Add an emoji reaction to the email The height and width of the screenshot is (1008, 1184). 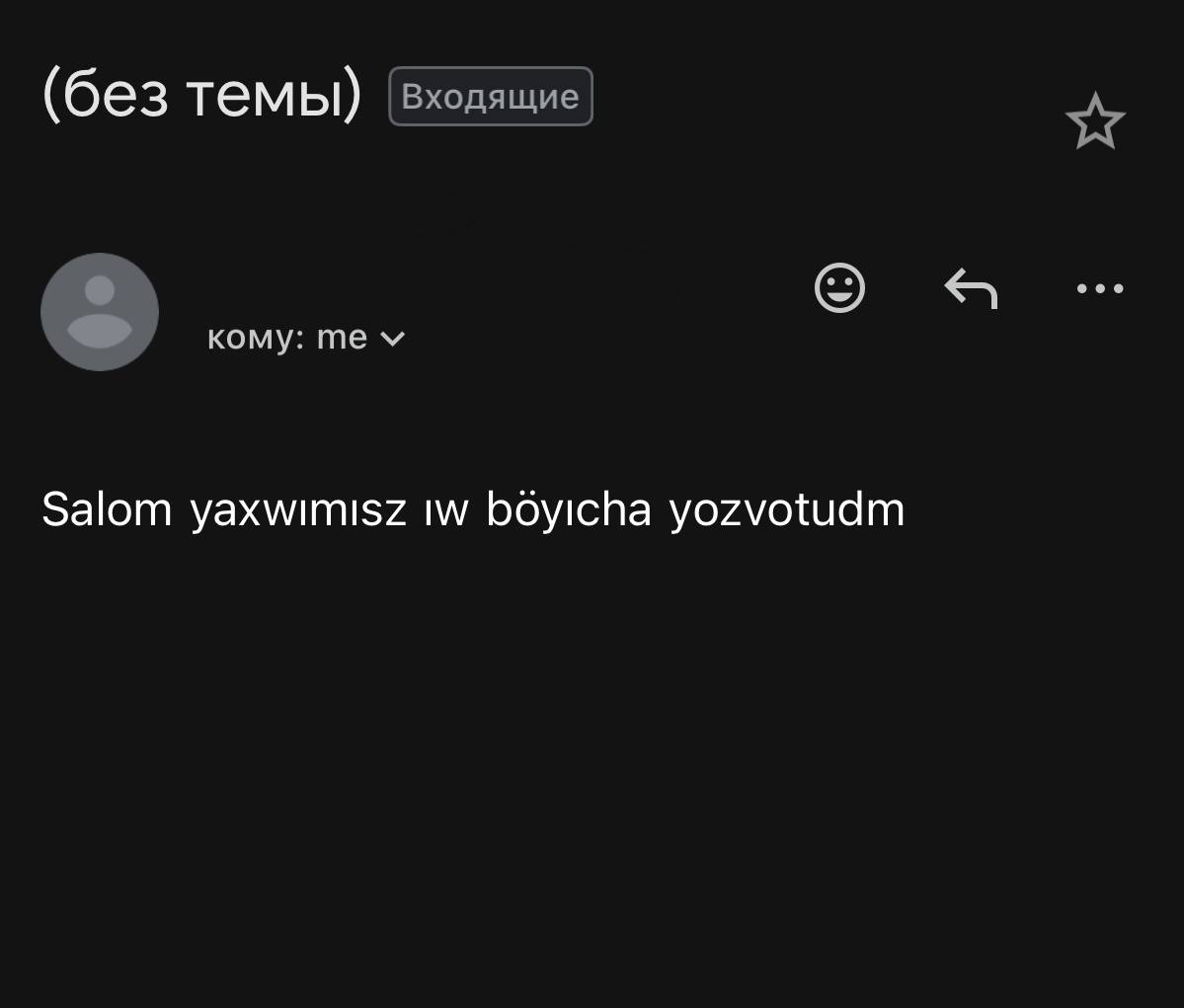point(839,288)
